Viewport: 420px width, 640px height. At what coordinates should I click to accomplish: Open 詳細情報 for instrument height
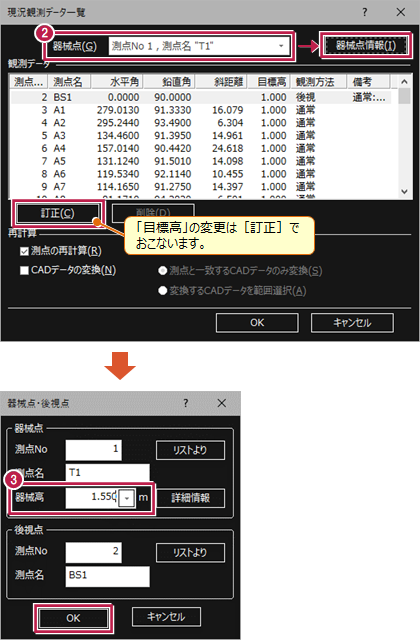pyautogui.click(x=190, y=498)
